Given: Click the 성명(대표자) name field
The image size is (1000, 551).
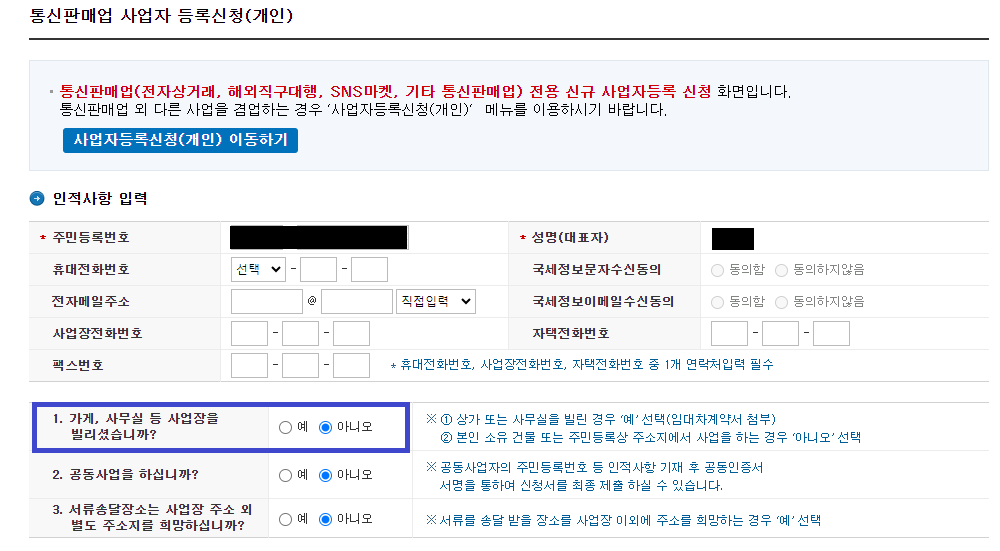Looking at the screenshot, I should pyautogui.click(x=733, y=239).
